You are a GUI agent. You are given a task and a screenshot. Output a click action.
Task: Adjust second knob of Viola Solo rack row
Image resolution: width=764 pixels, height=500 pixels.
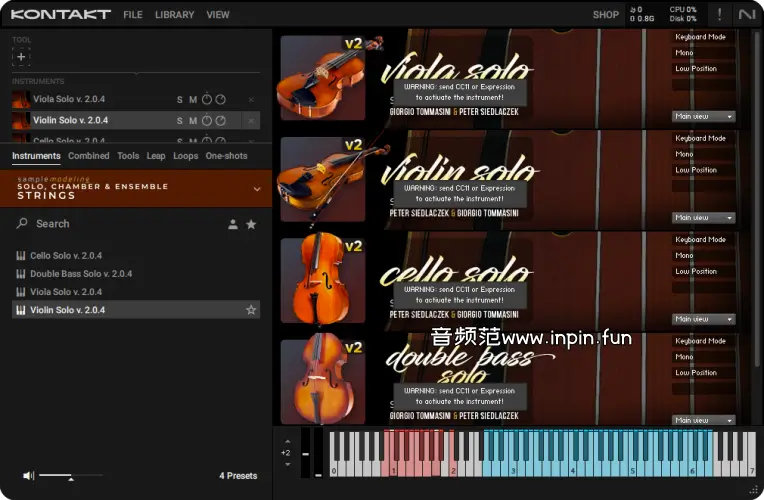221,99
